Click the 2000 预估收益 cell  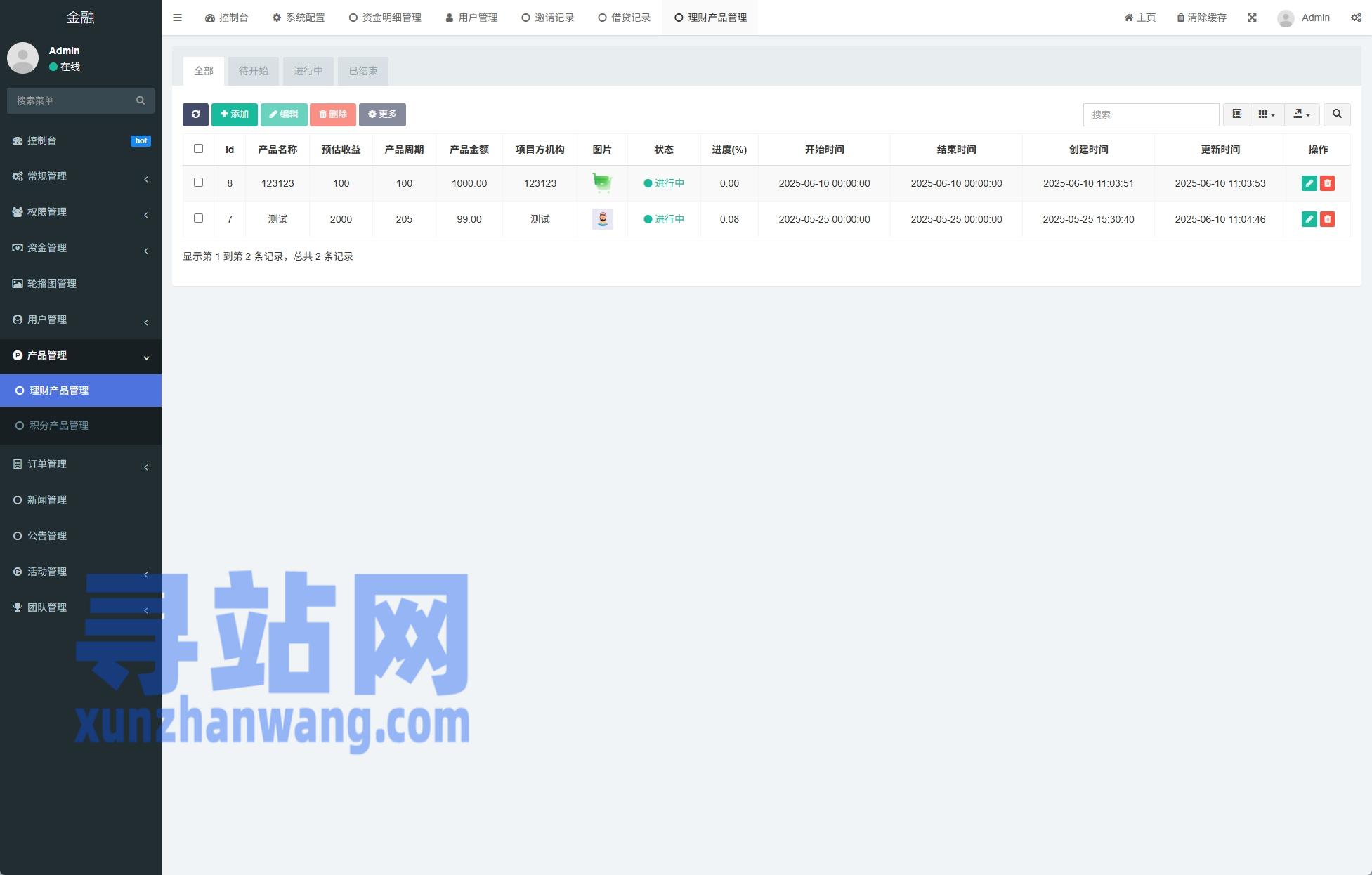(x=341, y=219)
